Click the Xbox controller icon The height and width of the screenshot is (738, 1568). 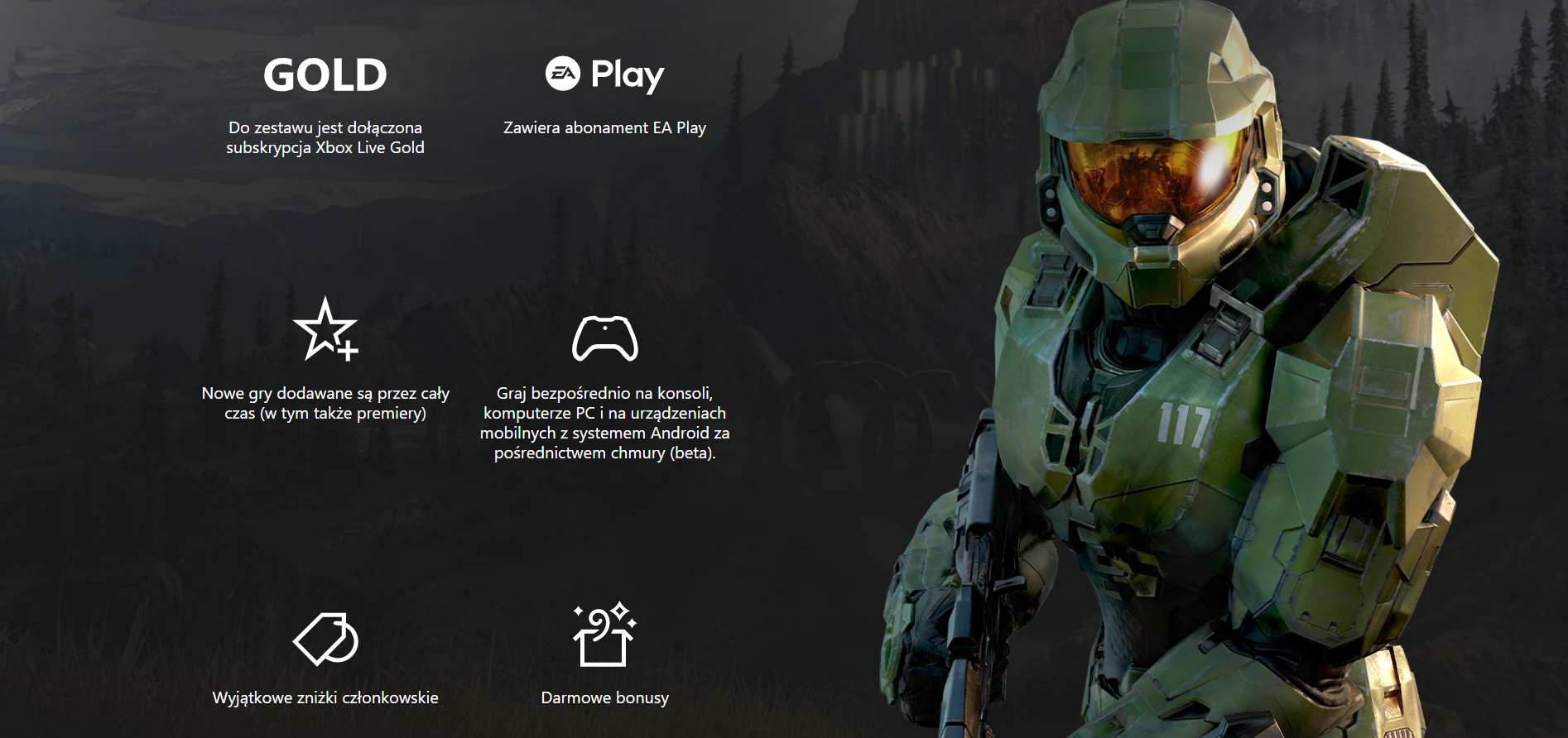tap(605, 338)
